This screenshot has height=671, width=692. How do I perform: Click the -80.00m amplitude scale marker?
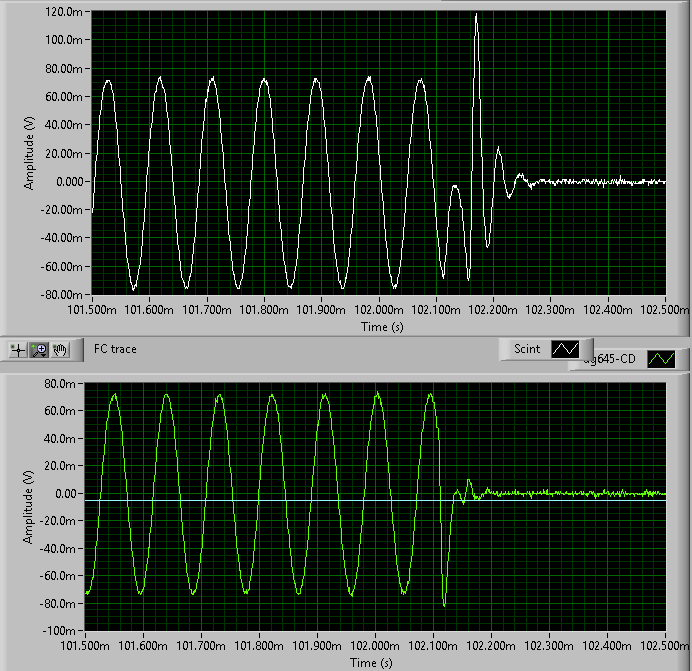(62, 295)
